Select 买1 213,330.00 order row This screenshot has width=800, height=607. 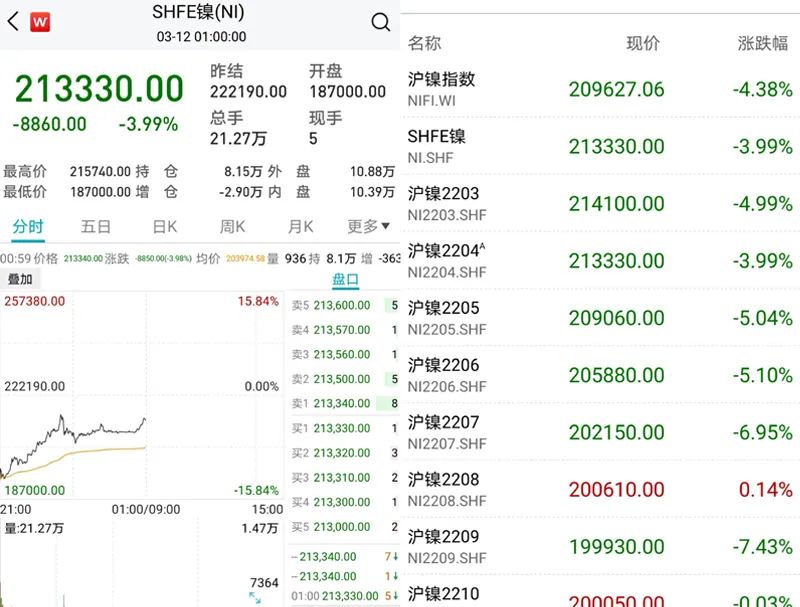[345, 428]
